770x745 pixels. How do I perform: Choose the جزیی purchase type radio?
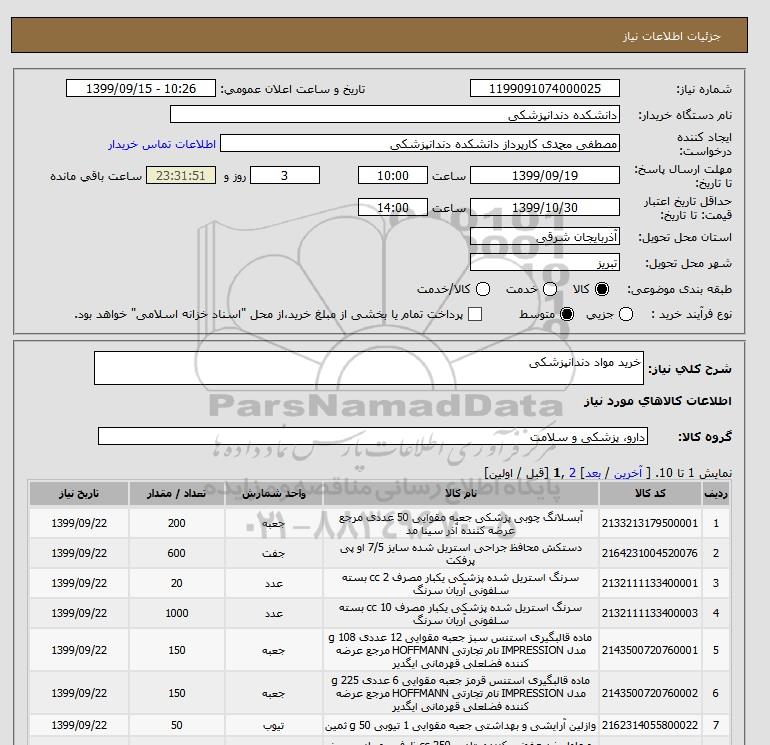pyautogui.click(x=626, y=314)
